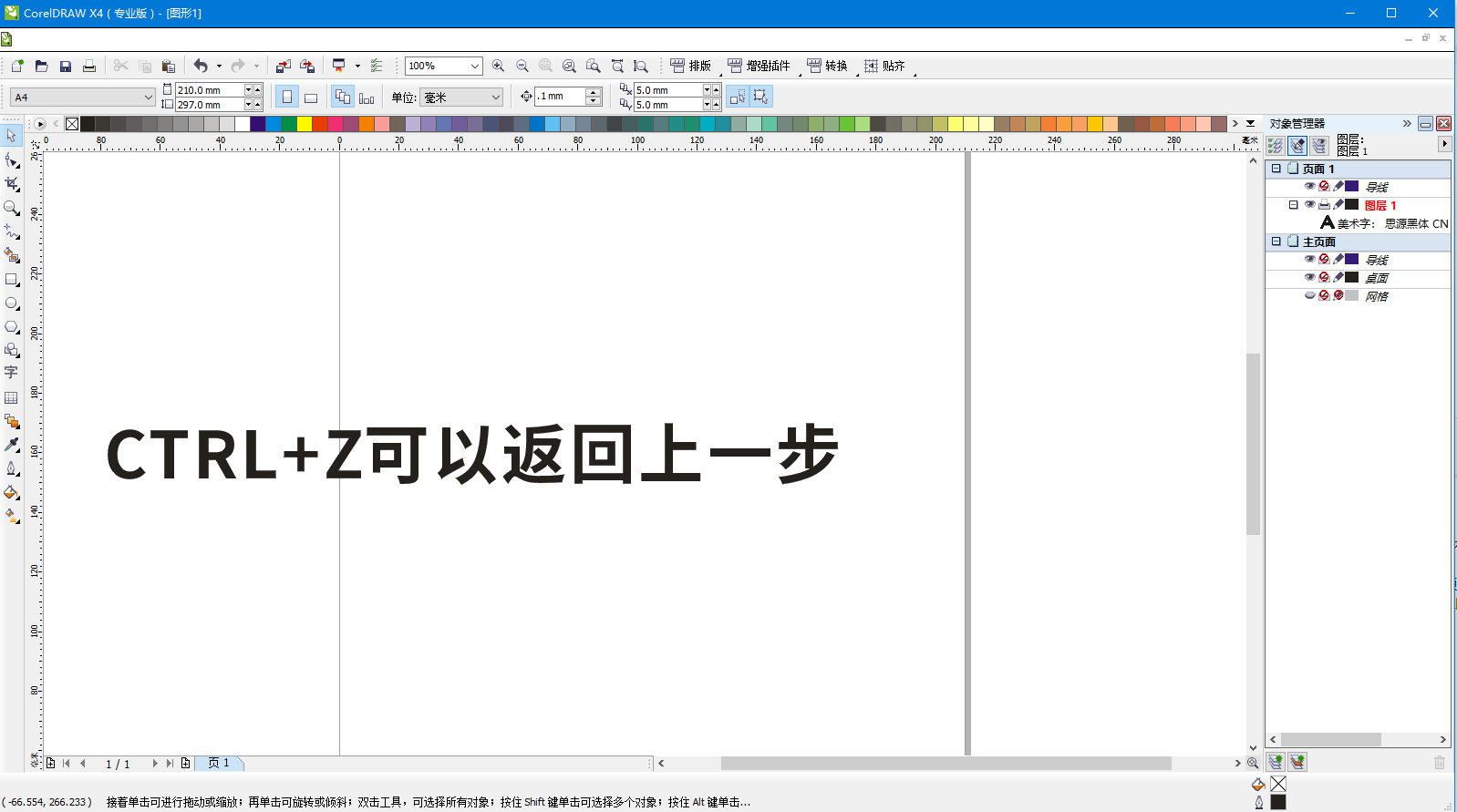
Task: Open the 排版 menu
Action: click(x=690, y=66)
